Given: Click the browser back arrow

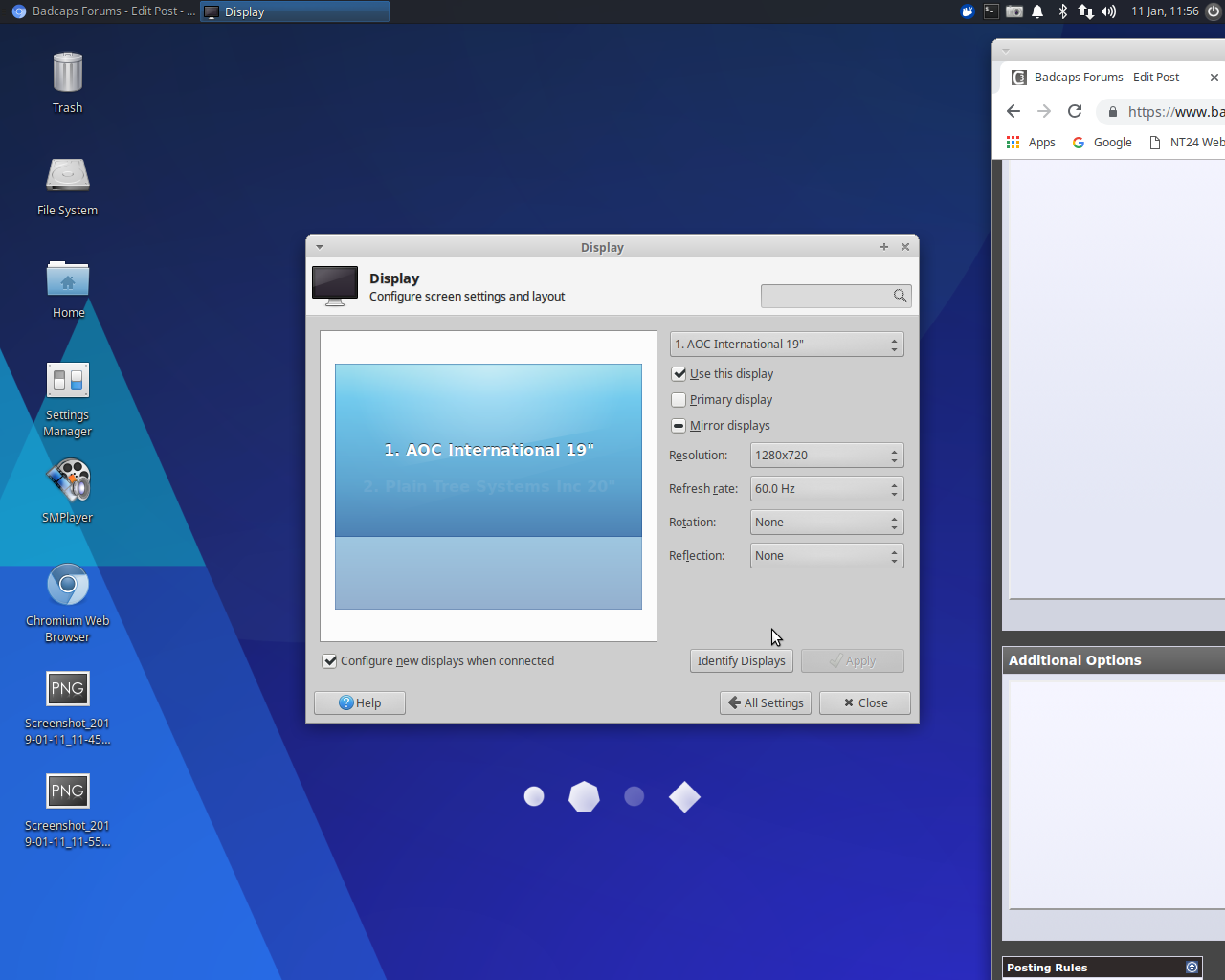Looking at the screenshot, I should pos(1013,112).
